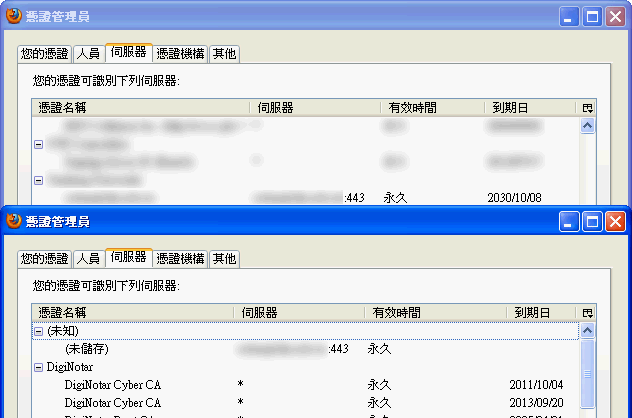This screenshot has height=418, width=632.
Task: Select row expiring 2030/10/08 in back window
Action: [306, 198]
